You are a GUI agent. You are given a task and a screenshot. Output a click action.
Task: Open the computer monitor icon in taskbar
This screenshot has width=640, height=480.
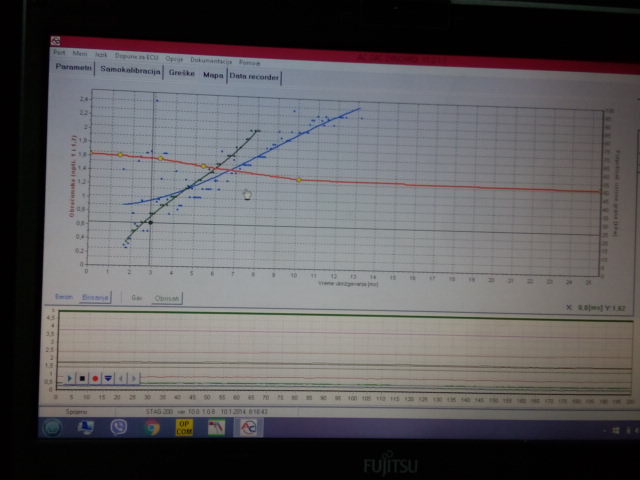coord(86,427)
